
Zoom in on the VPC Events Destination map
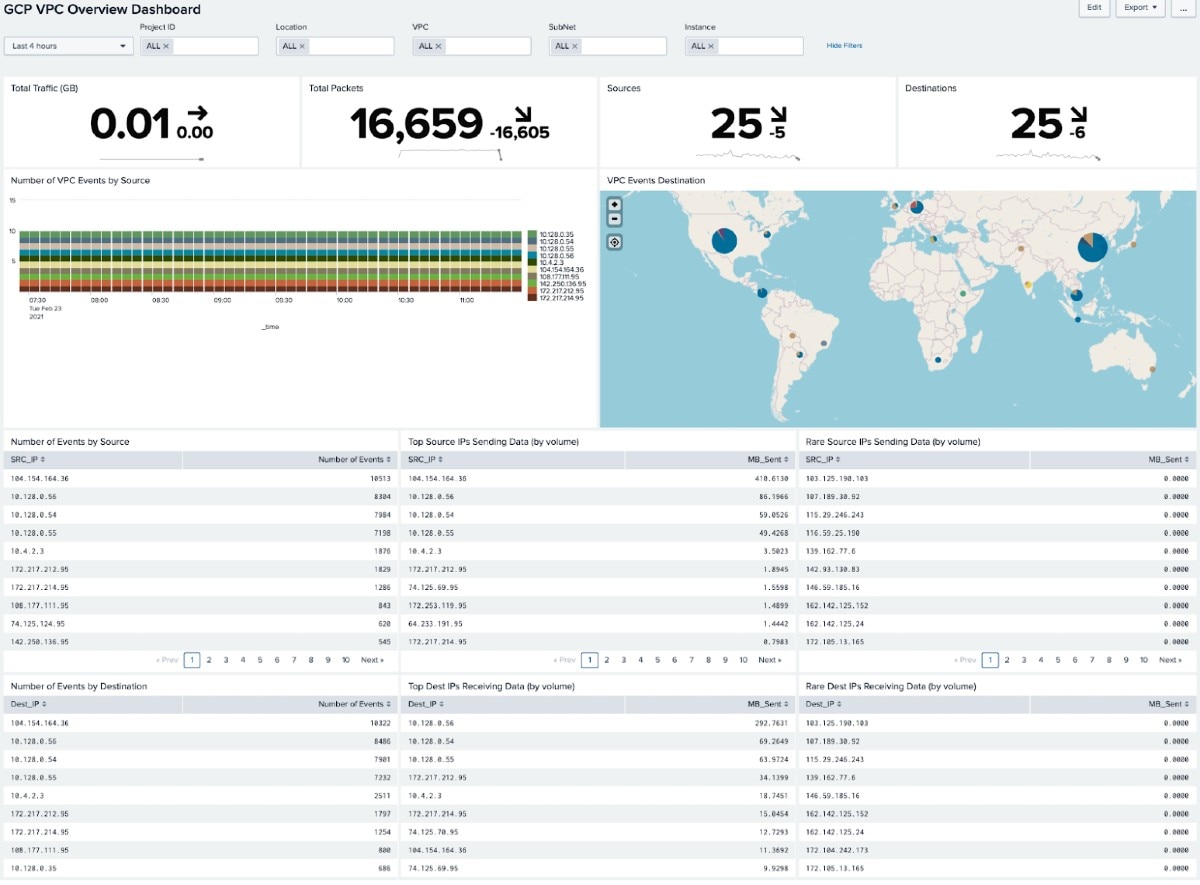coord(614,204)
